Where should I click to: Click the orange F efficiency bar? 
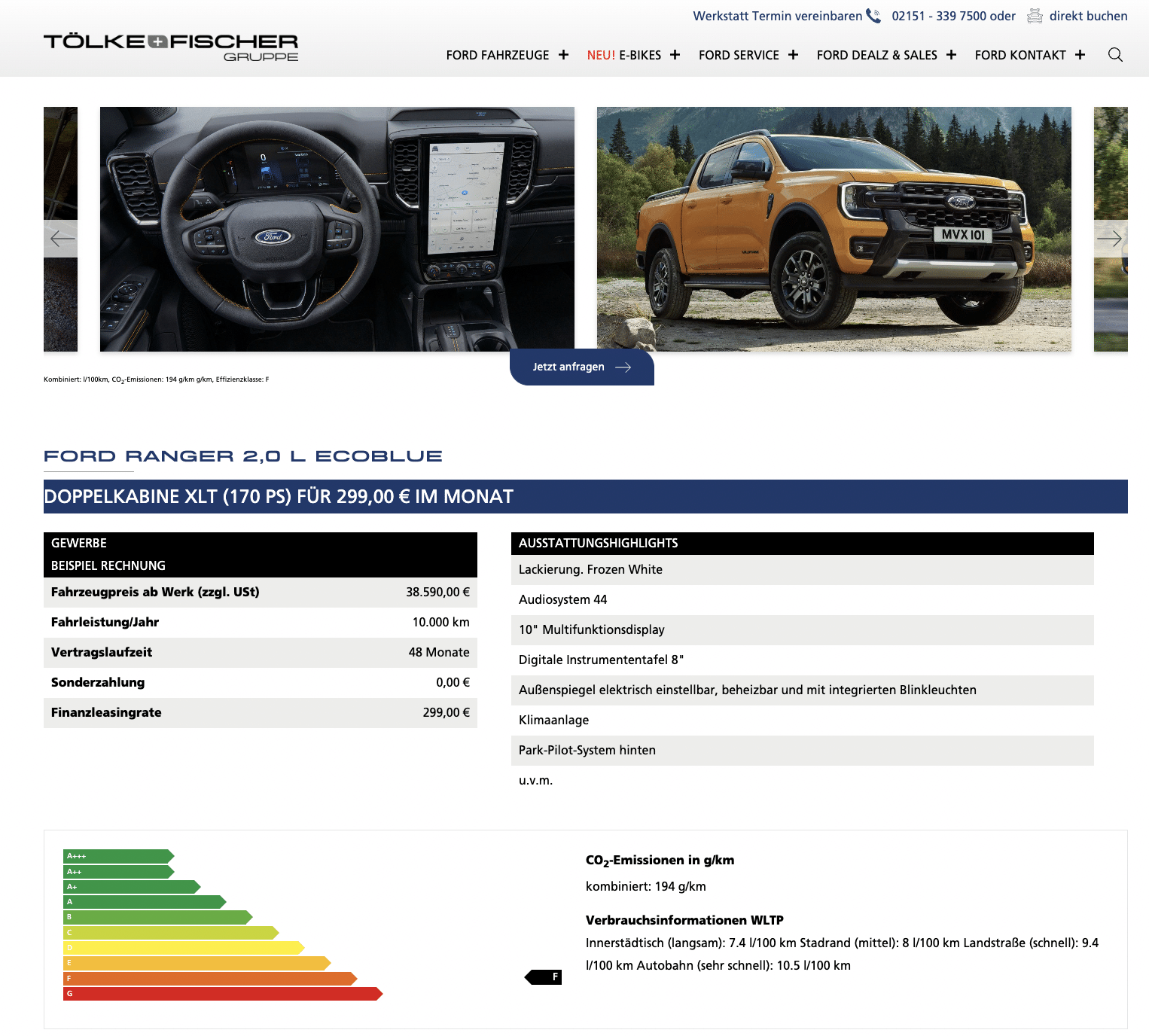[210, 979]
